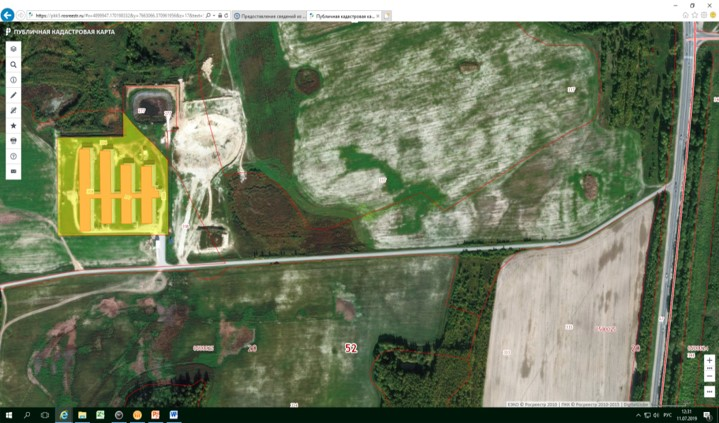Viewport: 719px width, 423px height.
Task: Click the feedback message icon in sidebar
Action: pyautogui.click(x=13, y=172)
